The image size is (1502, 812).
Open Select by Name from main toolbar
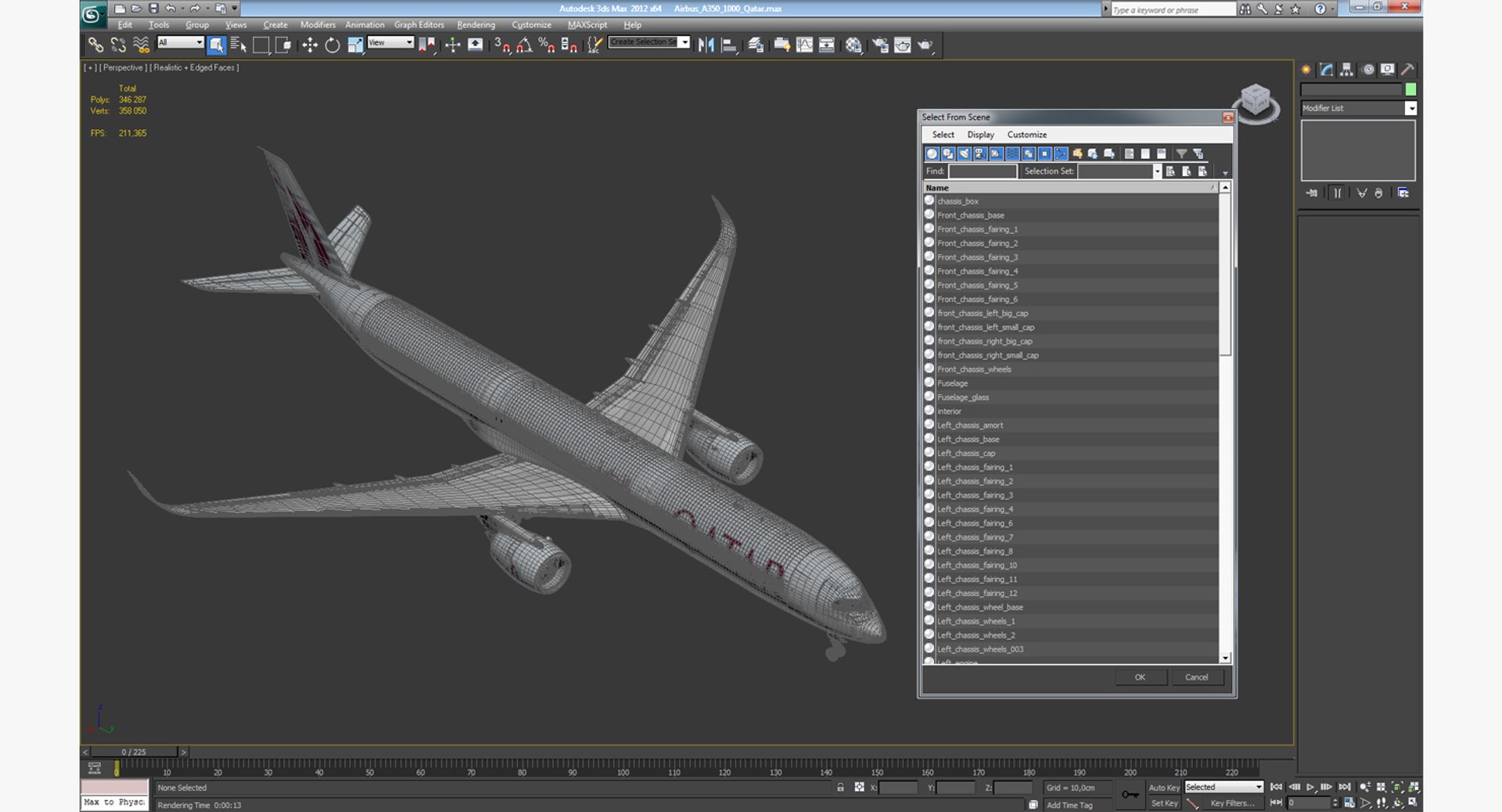tap(239, 45)
